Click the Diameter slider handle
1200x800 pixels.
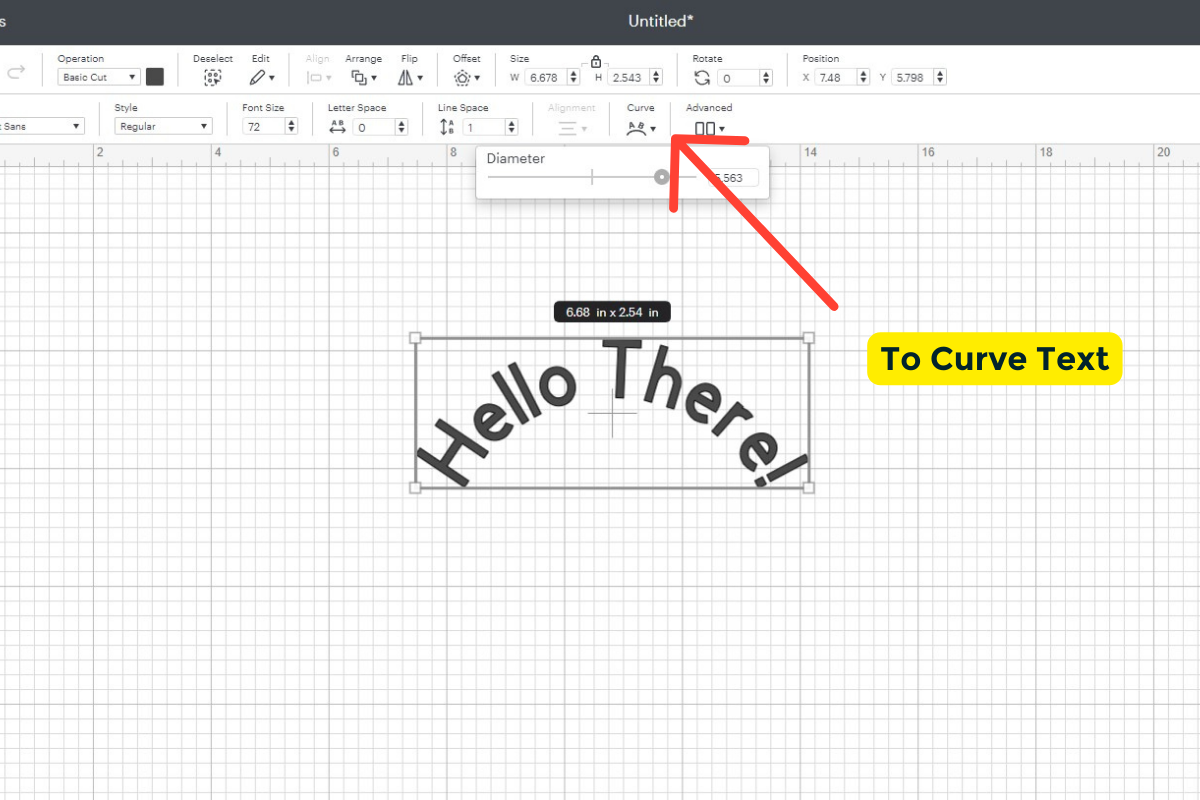point(661,177)
